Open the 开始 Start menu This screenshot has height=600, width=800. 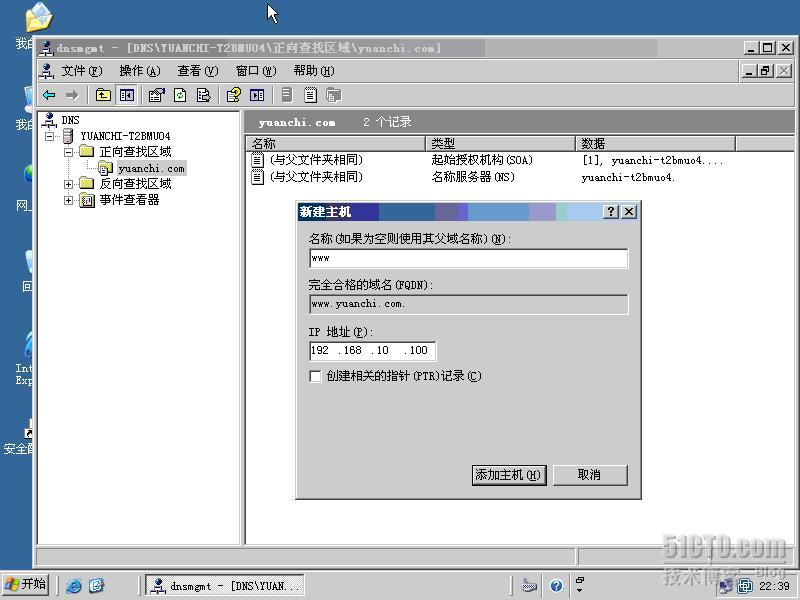26,585
